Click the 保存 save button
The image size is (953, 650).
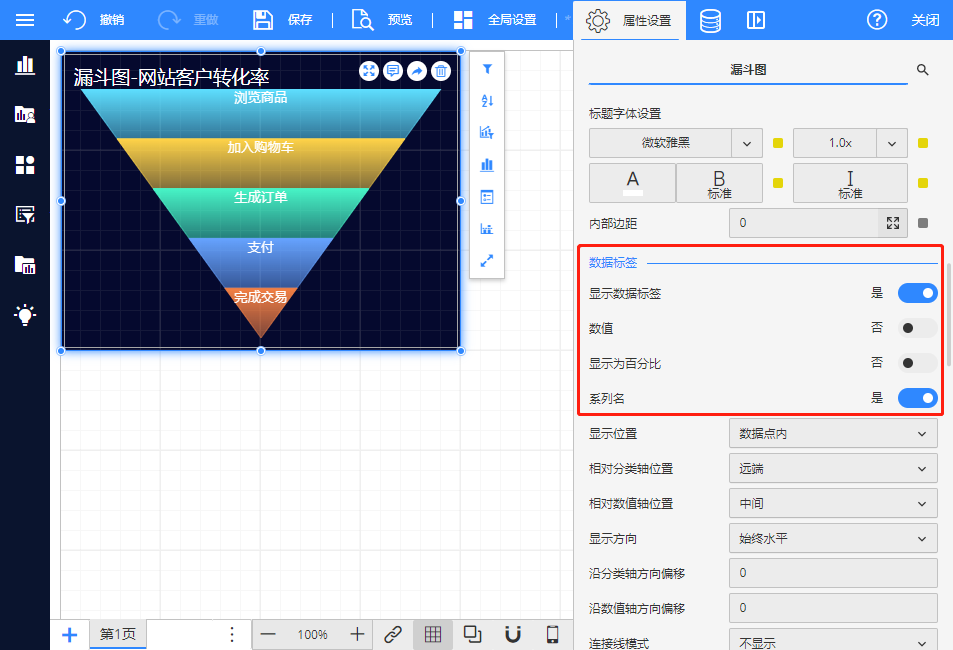(283, 20)
